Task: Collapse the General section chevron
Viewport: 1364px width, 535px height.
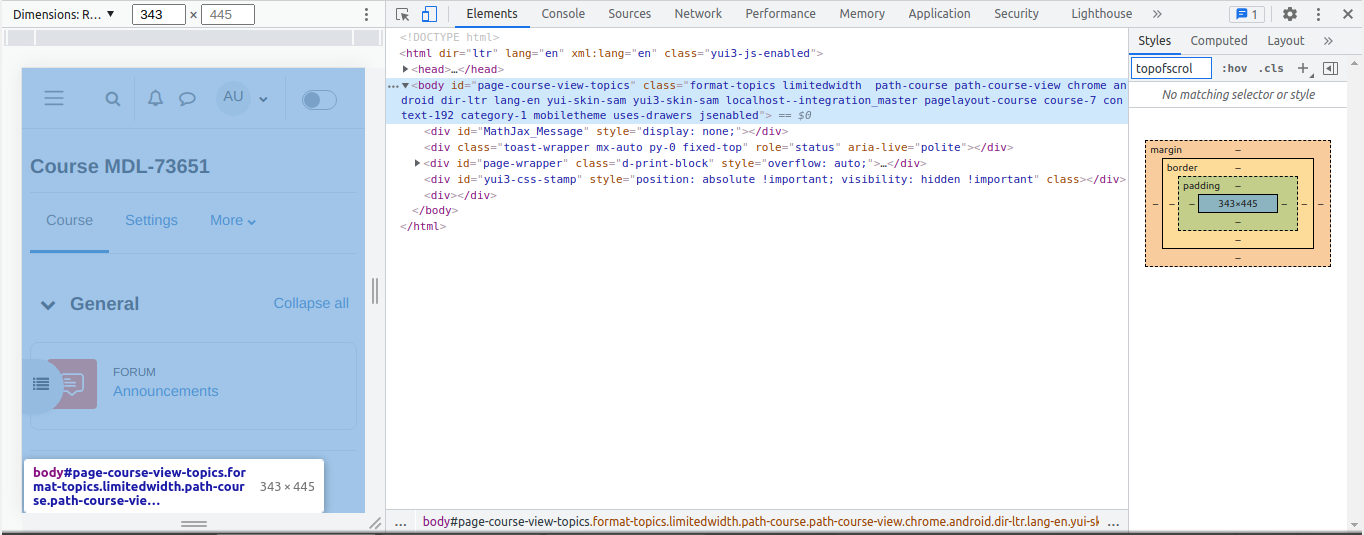Action: (48, 305)
